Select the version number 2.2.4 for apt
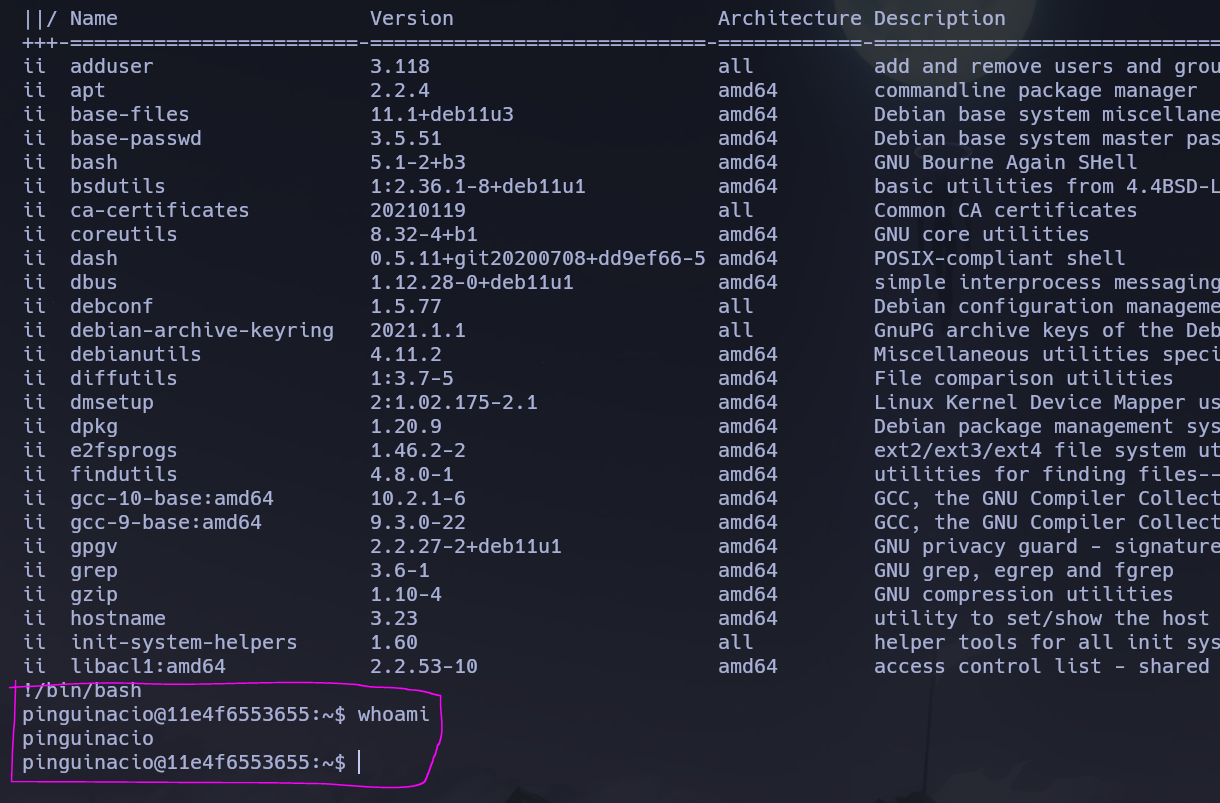 [397, 90]
